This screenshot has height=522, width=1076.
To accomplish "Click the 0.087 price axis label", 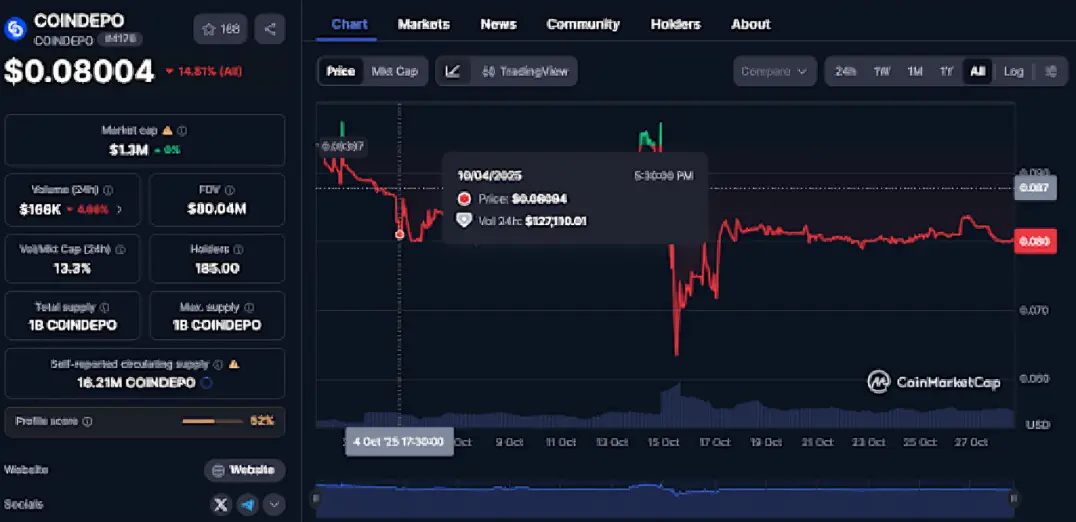I will [1035, 187].
